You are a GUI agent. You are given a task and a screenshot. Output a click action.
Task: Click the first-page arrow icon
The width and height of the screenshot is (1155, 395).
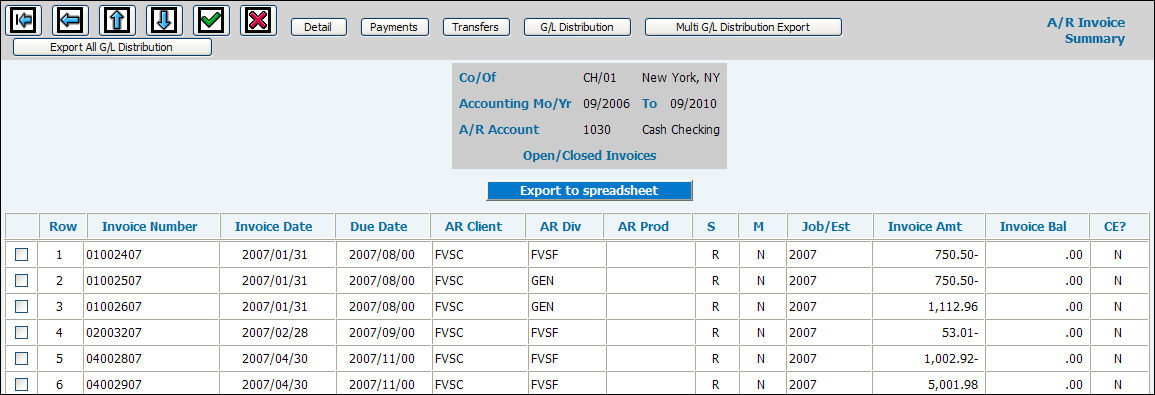click(23, 20)
